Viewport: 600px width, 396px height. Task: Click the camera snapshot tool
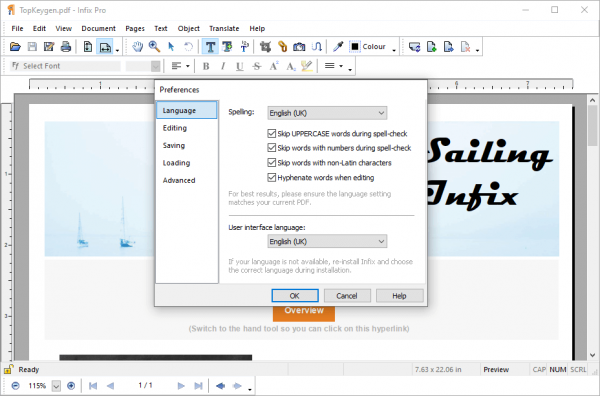299,47
